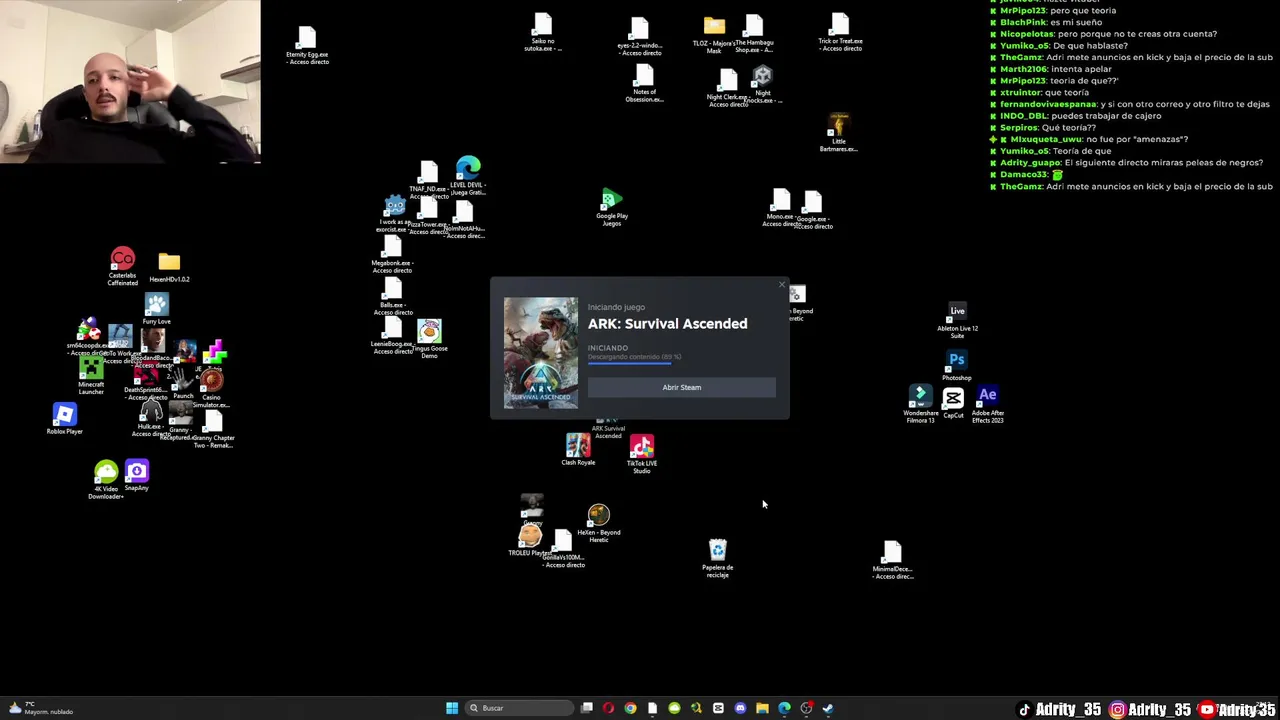Select the TLOZ - Majora's Mask folder
Screen dimensions: 1280x720
[x=714, y=35]
